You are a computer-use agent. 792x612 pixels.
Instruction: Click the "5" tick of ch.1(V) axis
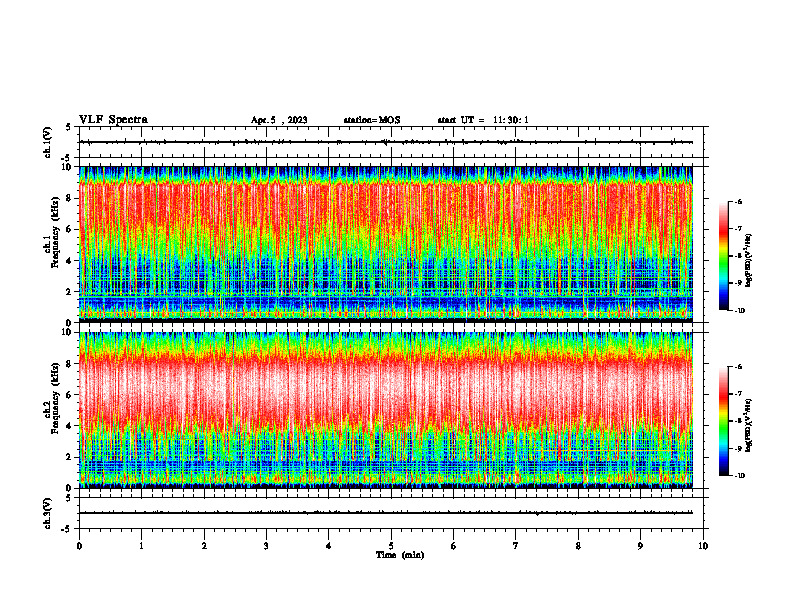point(69,127)
